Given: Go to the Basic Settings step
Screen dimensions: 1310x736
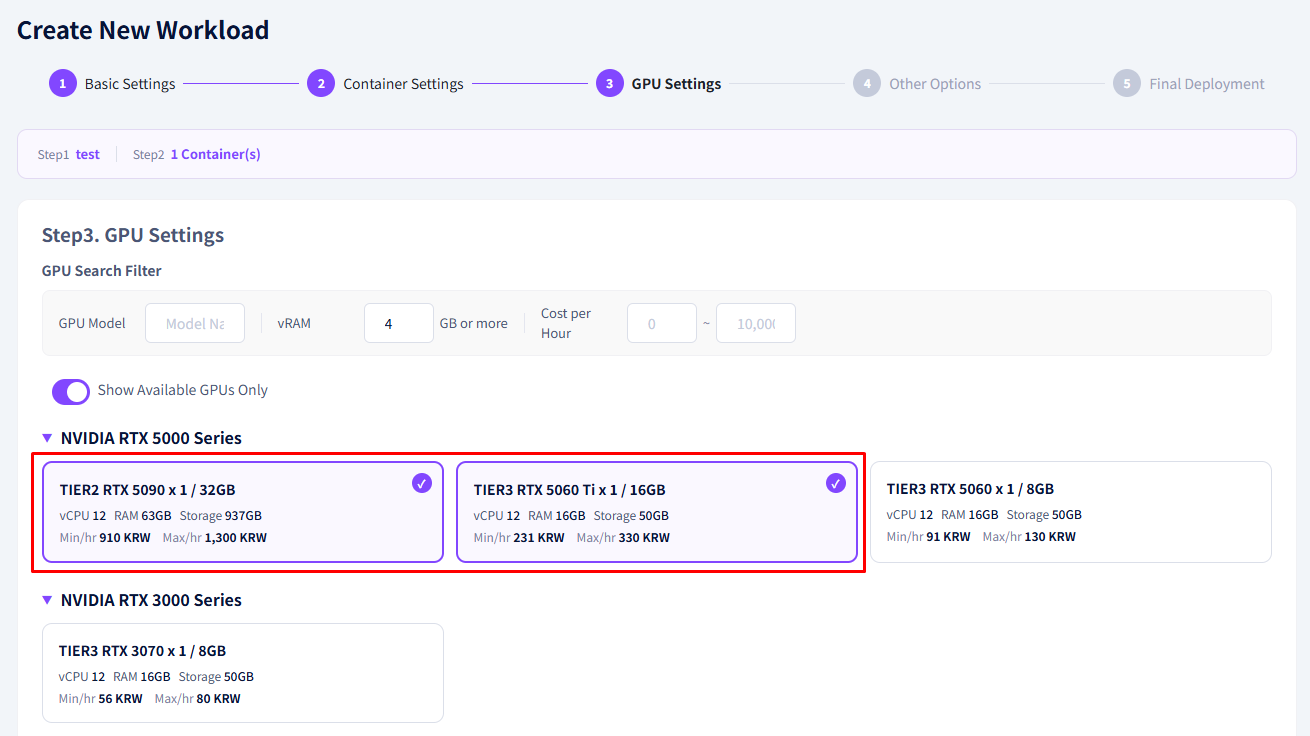Looking at the screenshot, I should click(x=130, y=84).
